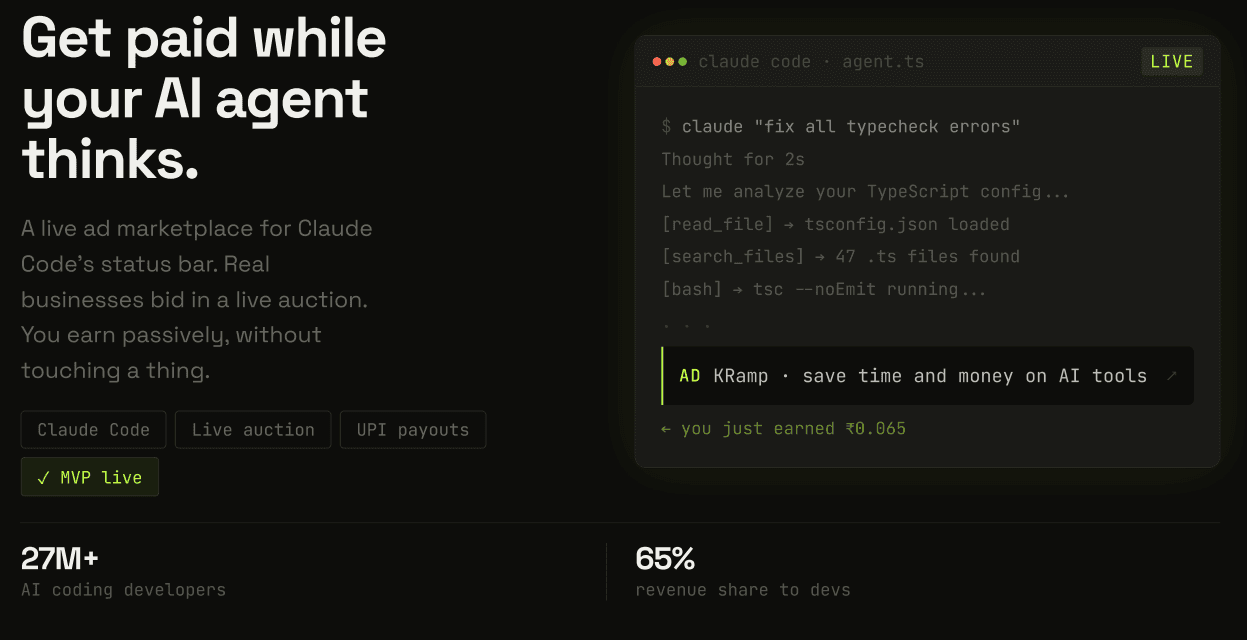1247x640 pixels.
Task: Open the KRamp ad banner text
Action: point(930,376)
